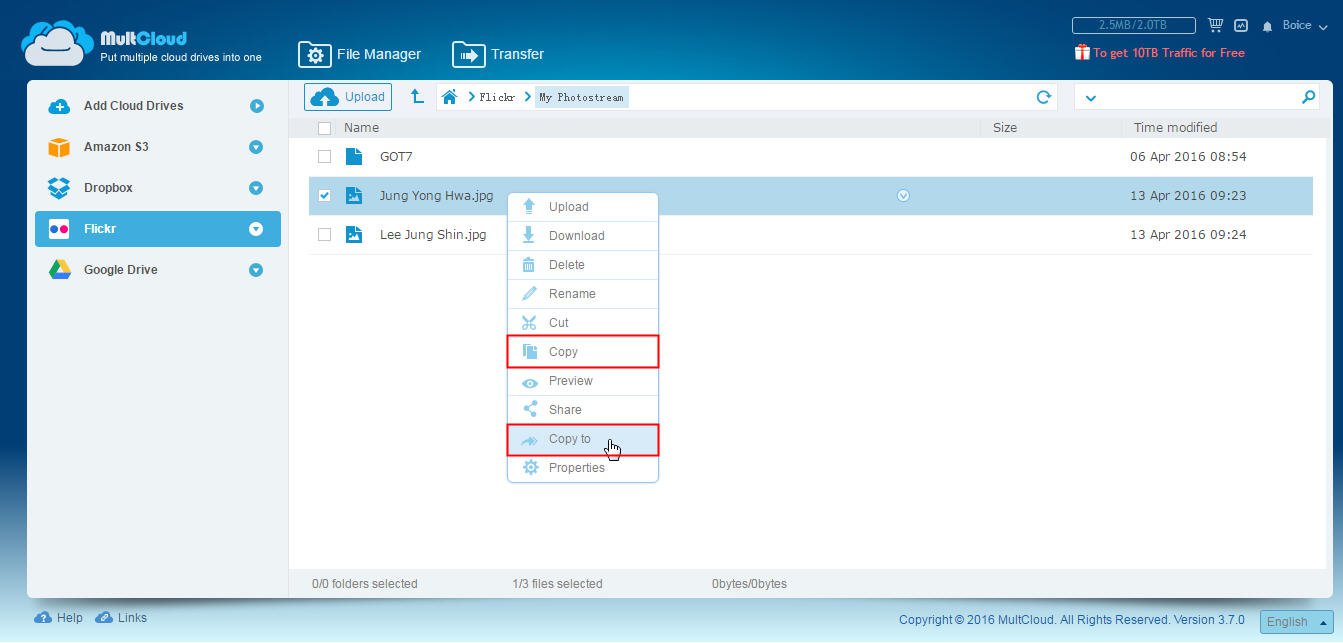
Task: Click the Add Cloud Drives plus icon
Action: pyautogui.click(x=59, y=106)
